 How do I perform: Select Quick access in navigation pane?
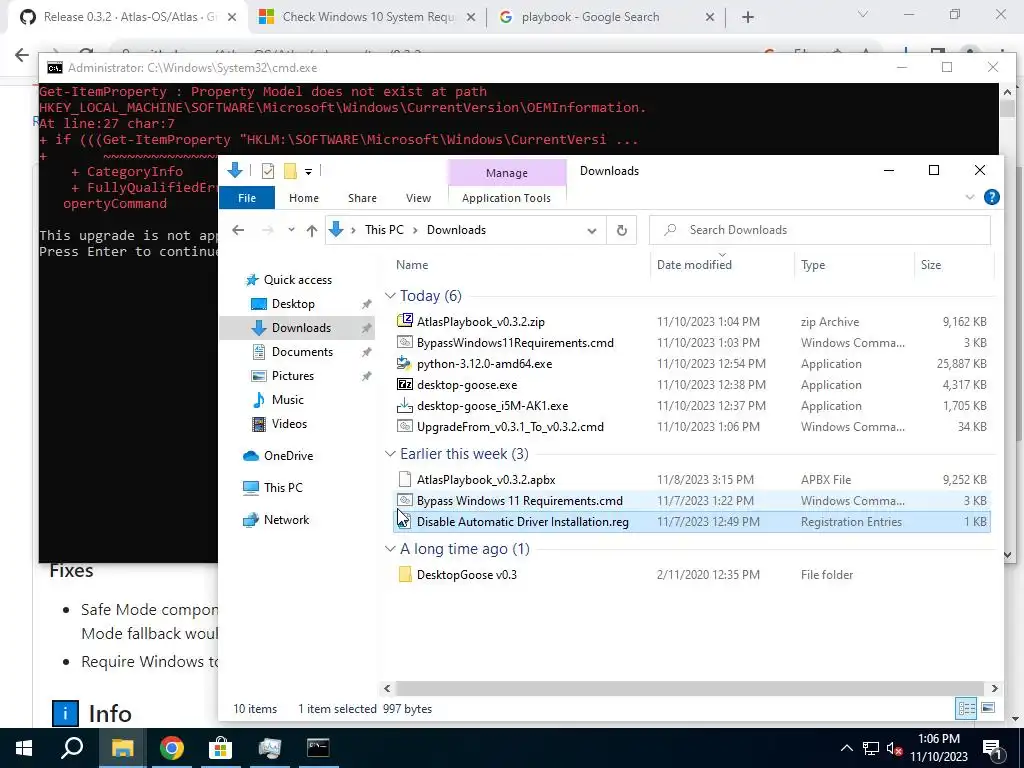coord(297,280)
